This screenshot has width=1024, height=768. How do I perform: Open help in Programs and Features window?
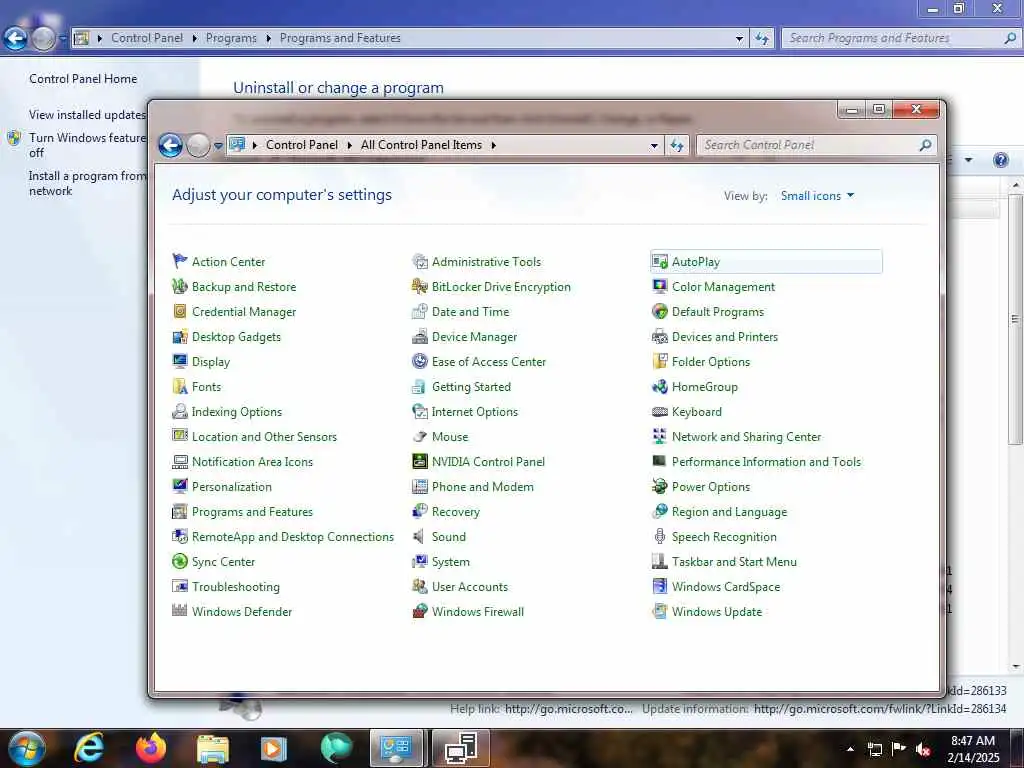[x=1000, y=160]
